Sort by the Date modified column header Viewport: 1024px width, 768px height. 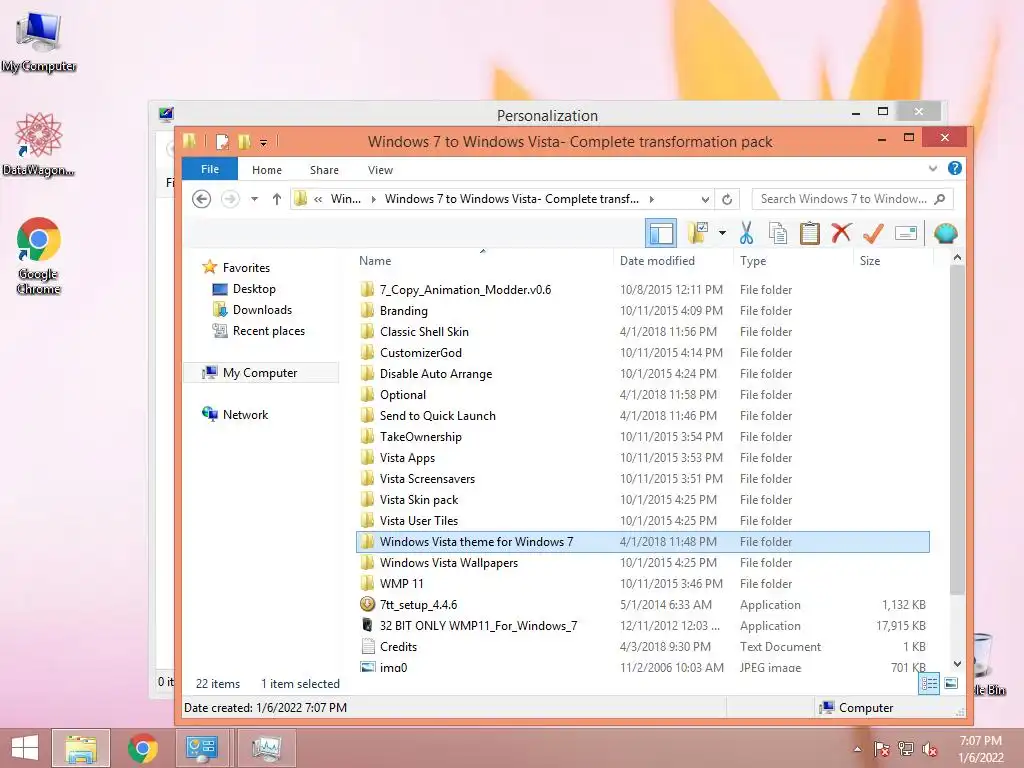tap(657, 261)
